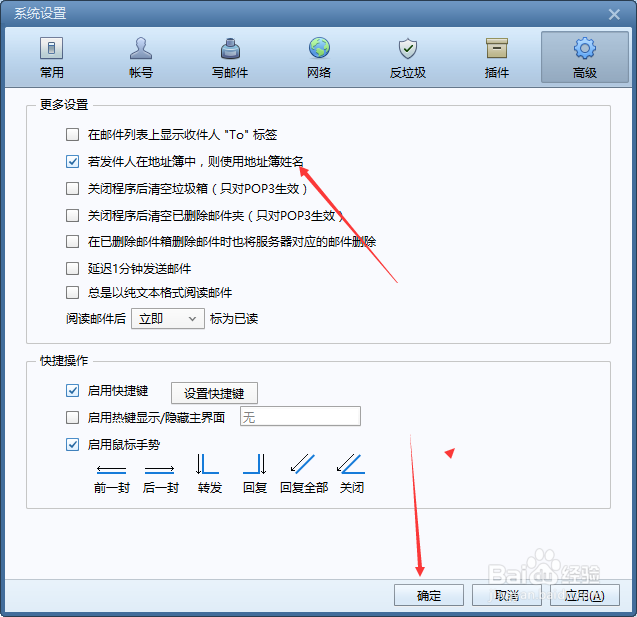This screenshot has height=617, width=637.
Task: Click the 回复 gesture icon
Action: coord(255,464)
